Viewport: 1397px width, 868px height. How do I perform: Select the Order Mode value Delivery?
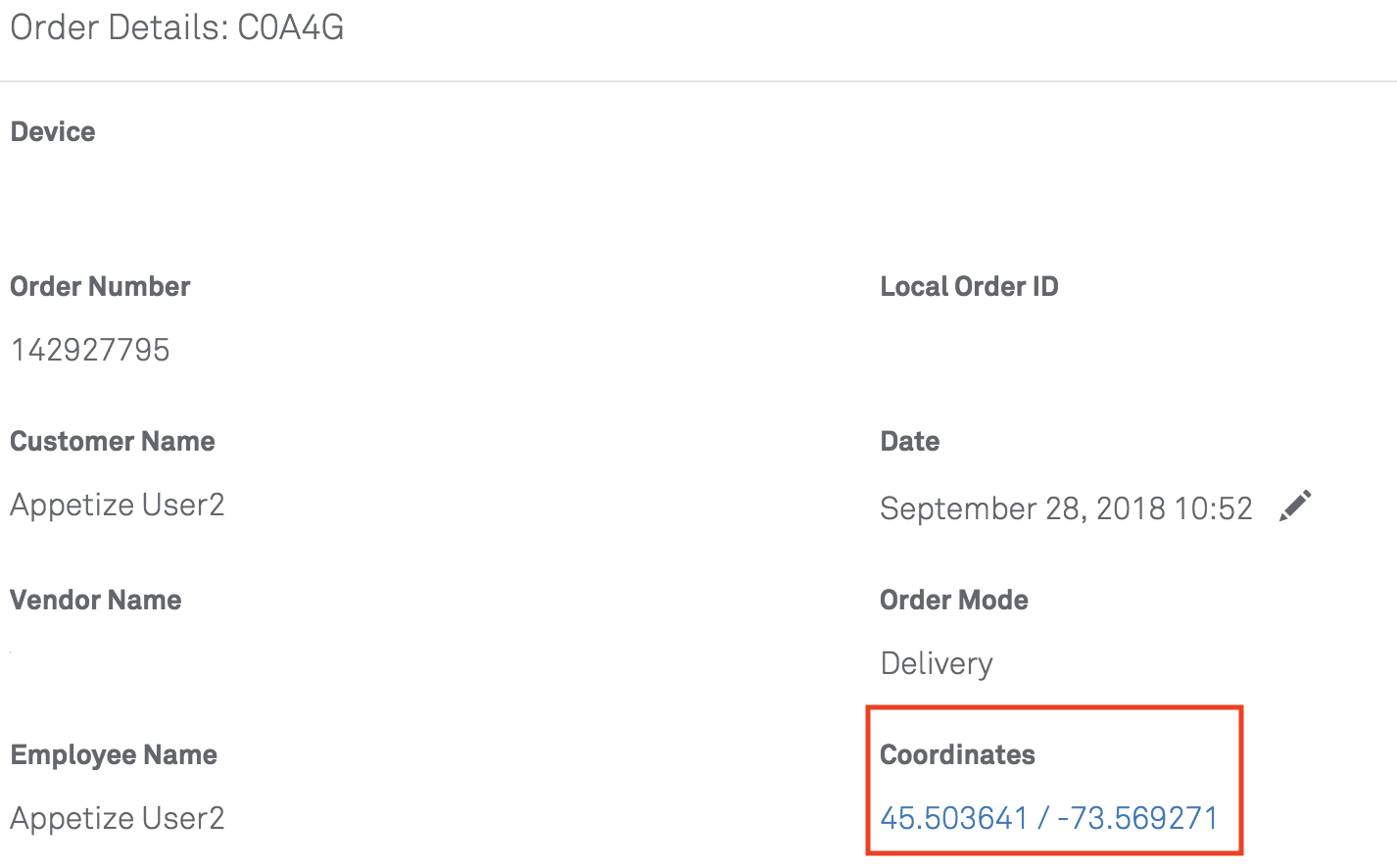[936, 663]
